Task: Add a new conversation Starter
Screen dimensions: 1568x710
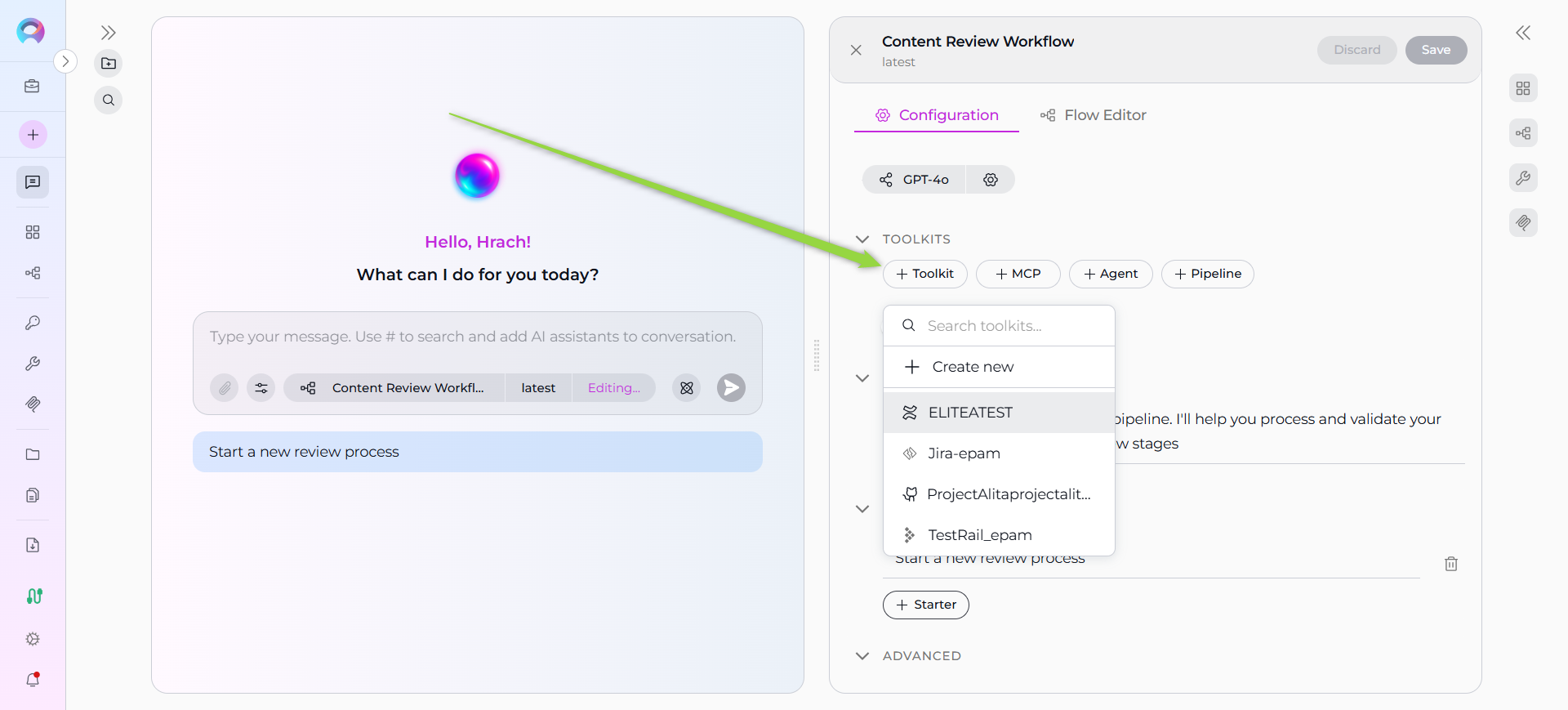Action: [925, 605]
